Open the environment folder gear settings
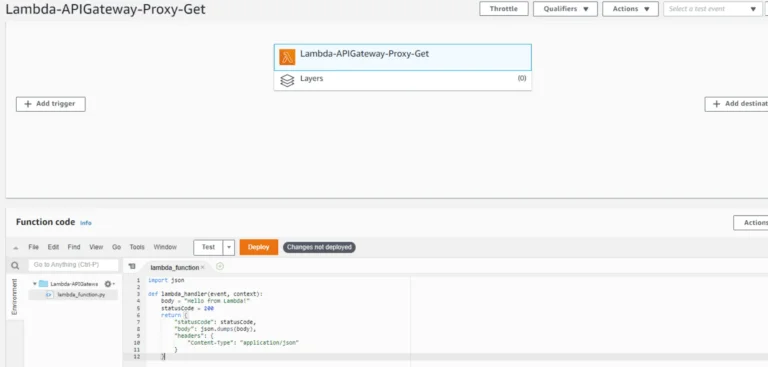 [109, 284]
